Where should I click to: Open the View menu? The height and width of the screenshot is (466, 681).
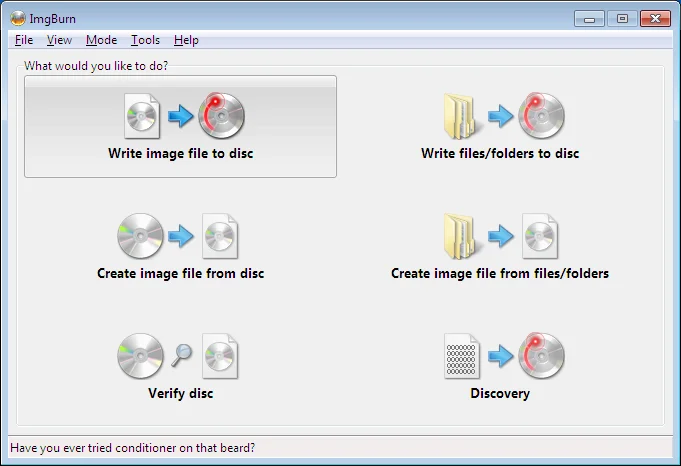point(59,40)
